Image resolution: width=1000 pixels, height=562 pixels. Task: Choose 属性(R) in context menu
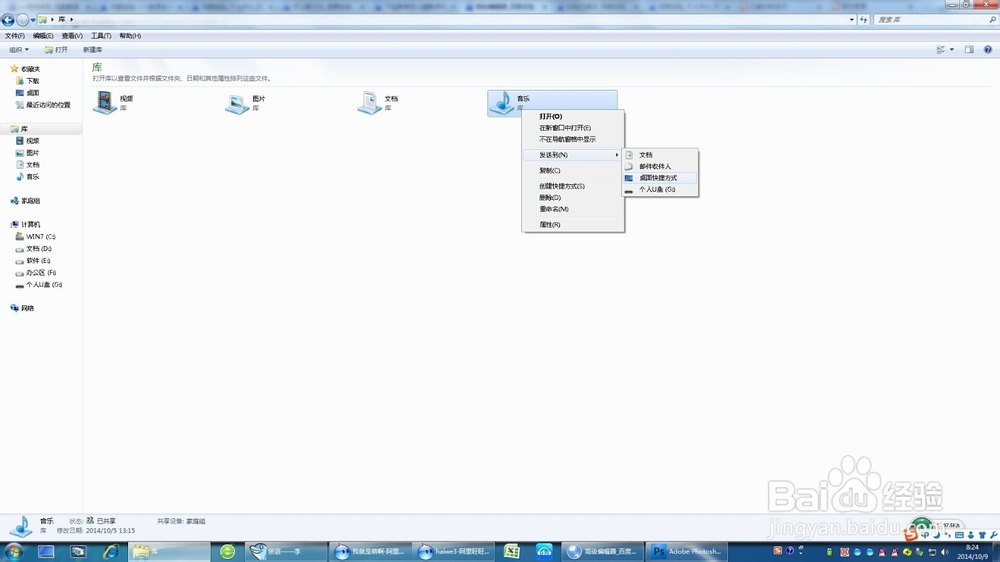(x=573, y=225)
